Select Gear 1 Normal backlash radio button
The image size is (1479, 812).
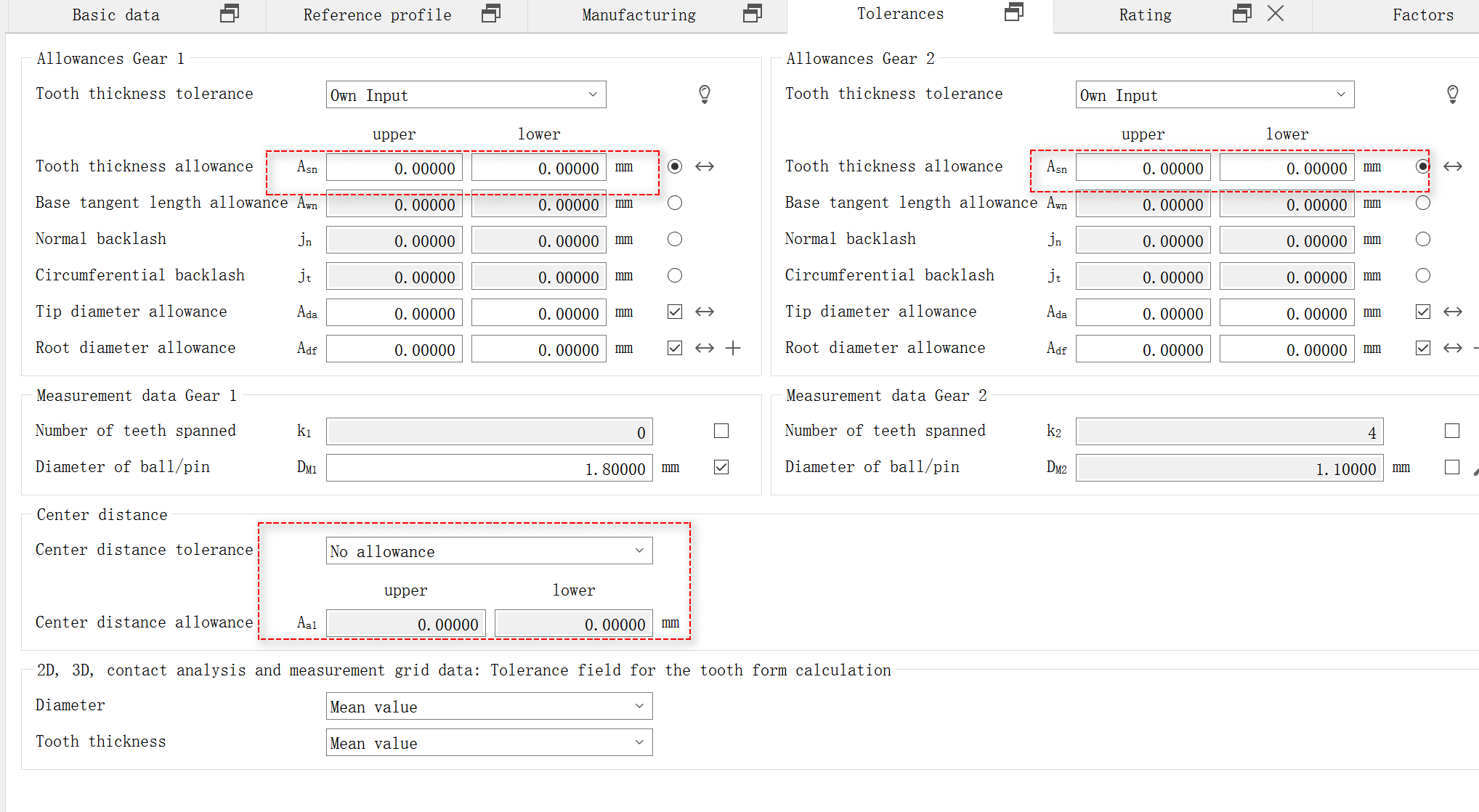tap(675, 240)
